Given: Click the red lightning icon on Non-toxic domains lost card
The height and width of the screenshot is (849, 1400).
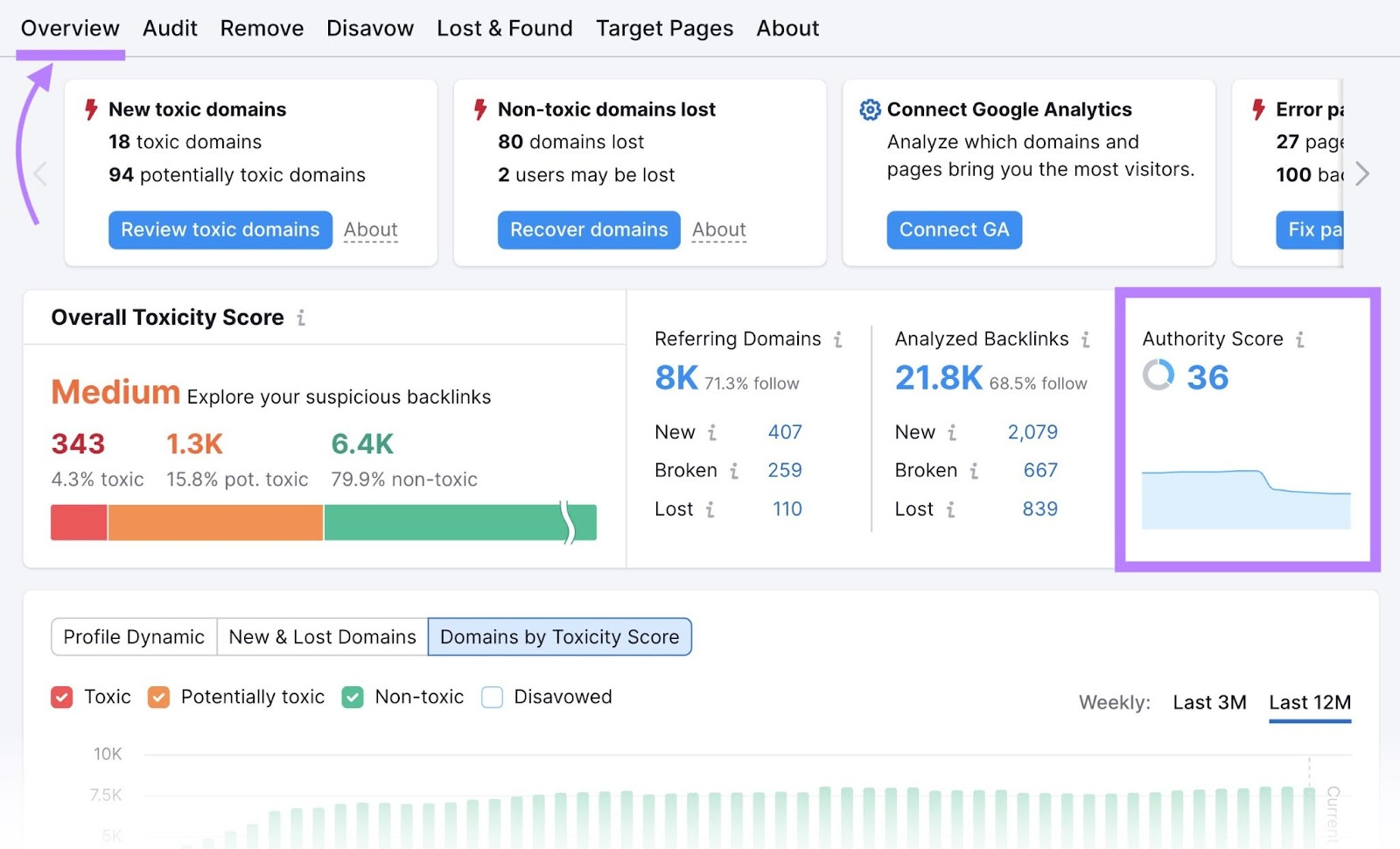Looking at the screenshot, I should (x=479, y=109).
